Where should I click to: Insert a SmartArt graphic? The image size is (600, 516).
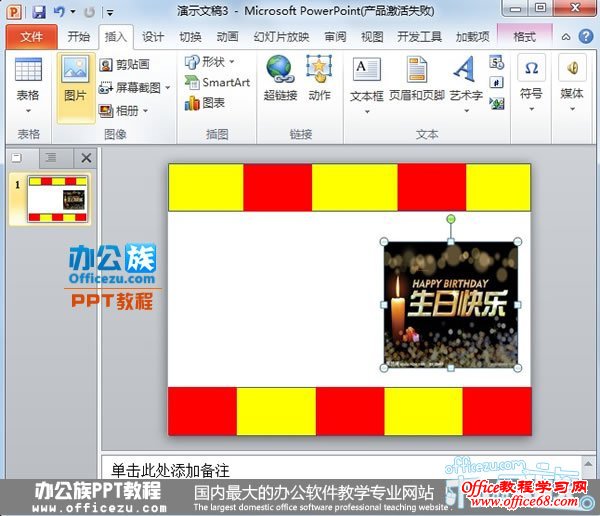pos(217,82)
